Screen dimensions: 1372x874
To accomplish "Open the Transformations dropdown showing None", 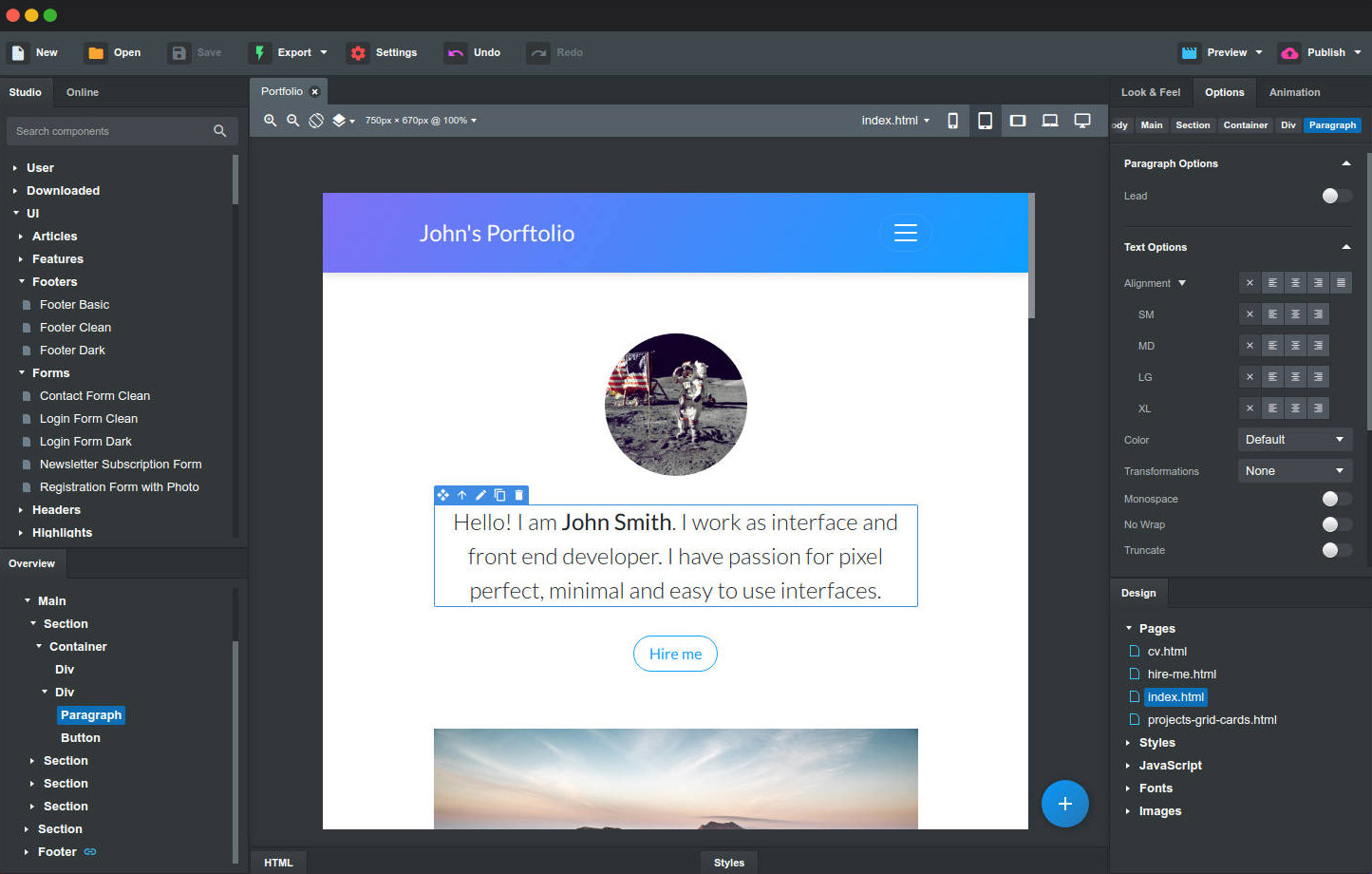I will tap(1294, 470).
